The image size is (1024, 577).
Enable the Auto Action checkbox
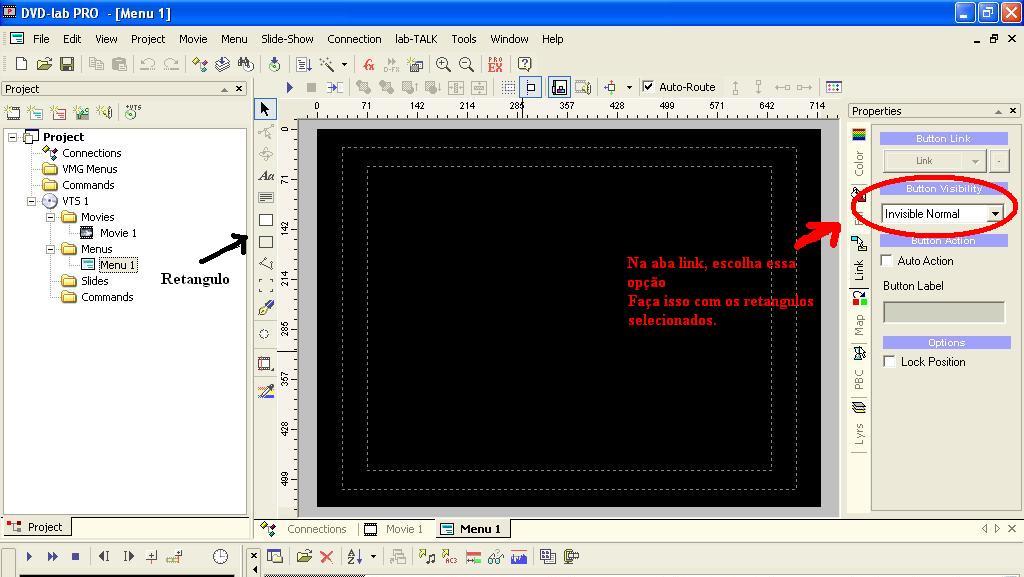pyautogui.click(x=887, y=260)
